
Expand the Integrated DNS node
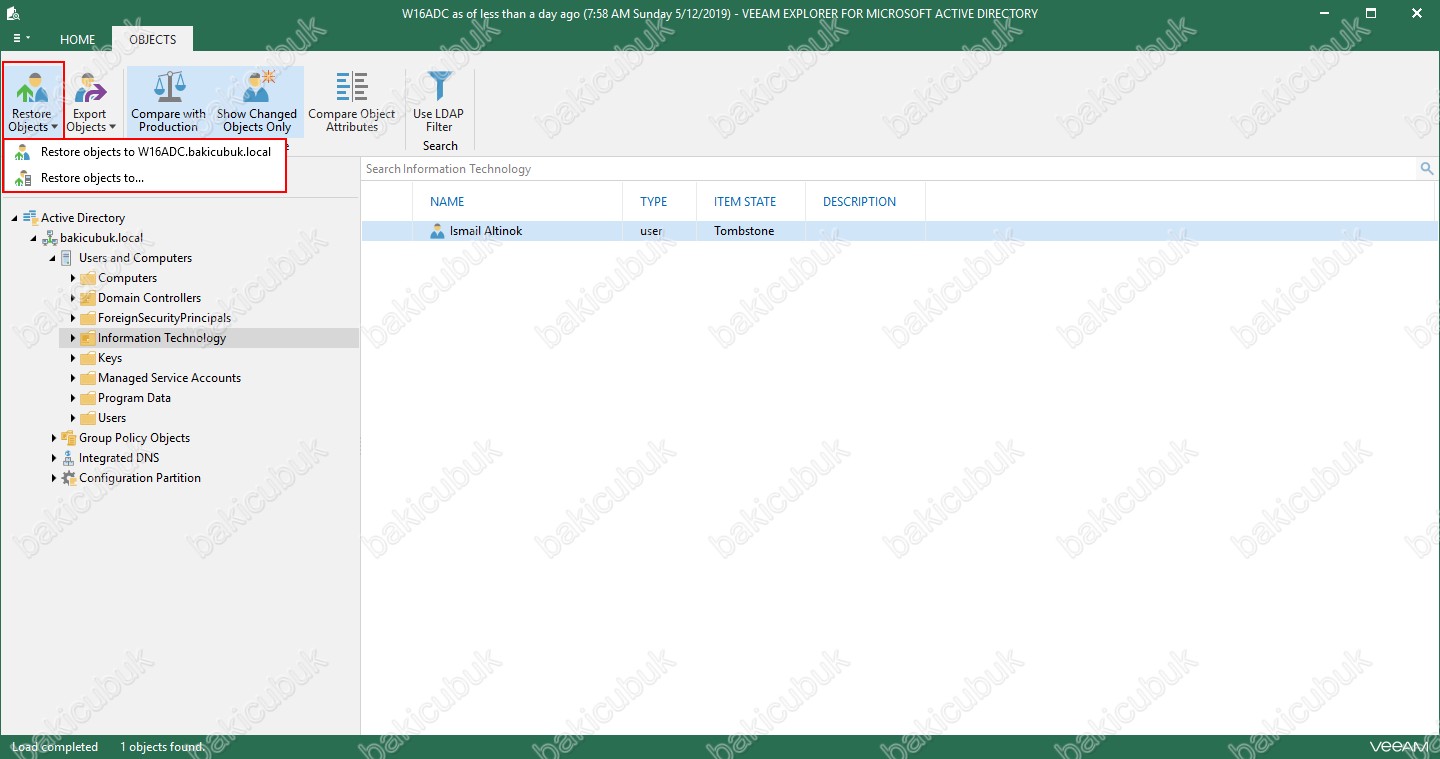click(53, 458)
